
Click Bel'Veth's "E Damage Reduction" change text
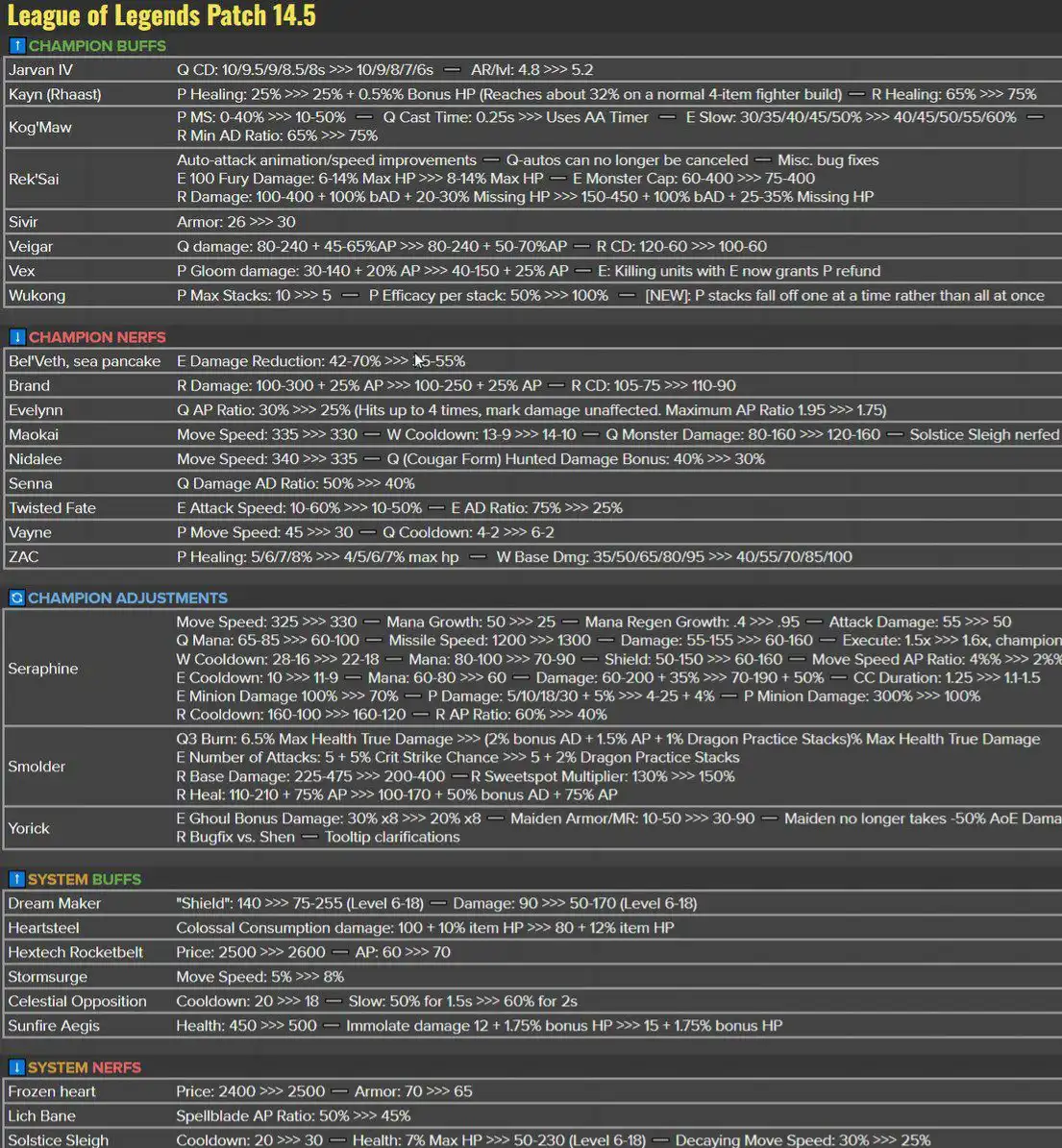[x=321, y=361]
